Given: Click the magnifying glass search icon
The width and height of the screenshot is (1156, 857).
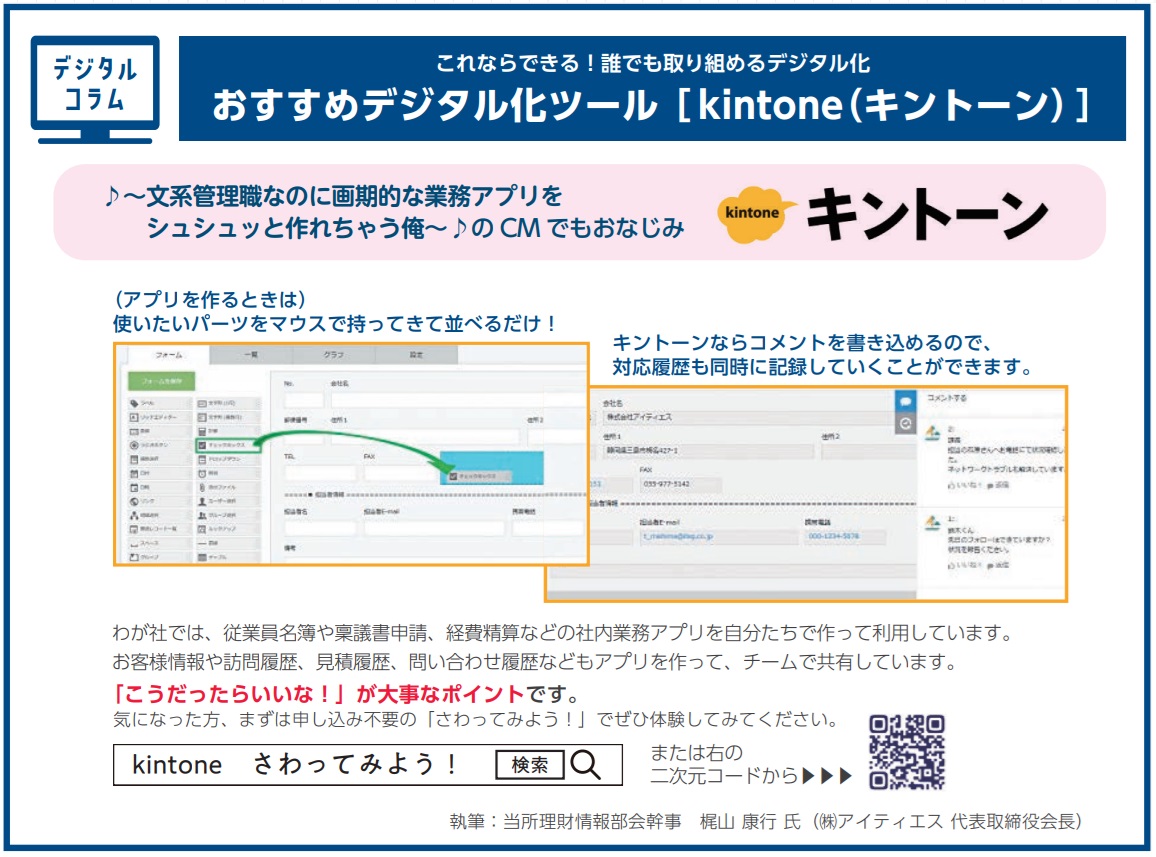Looking at the screenshot, I should pyautogui.click(x=585, y=765).
